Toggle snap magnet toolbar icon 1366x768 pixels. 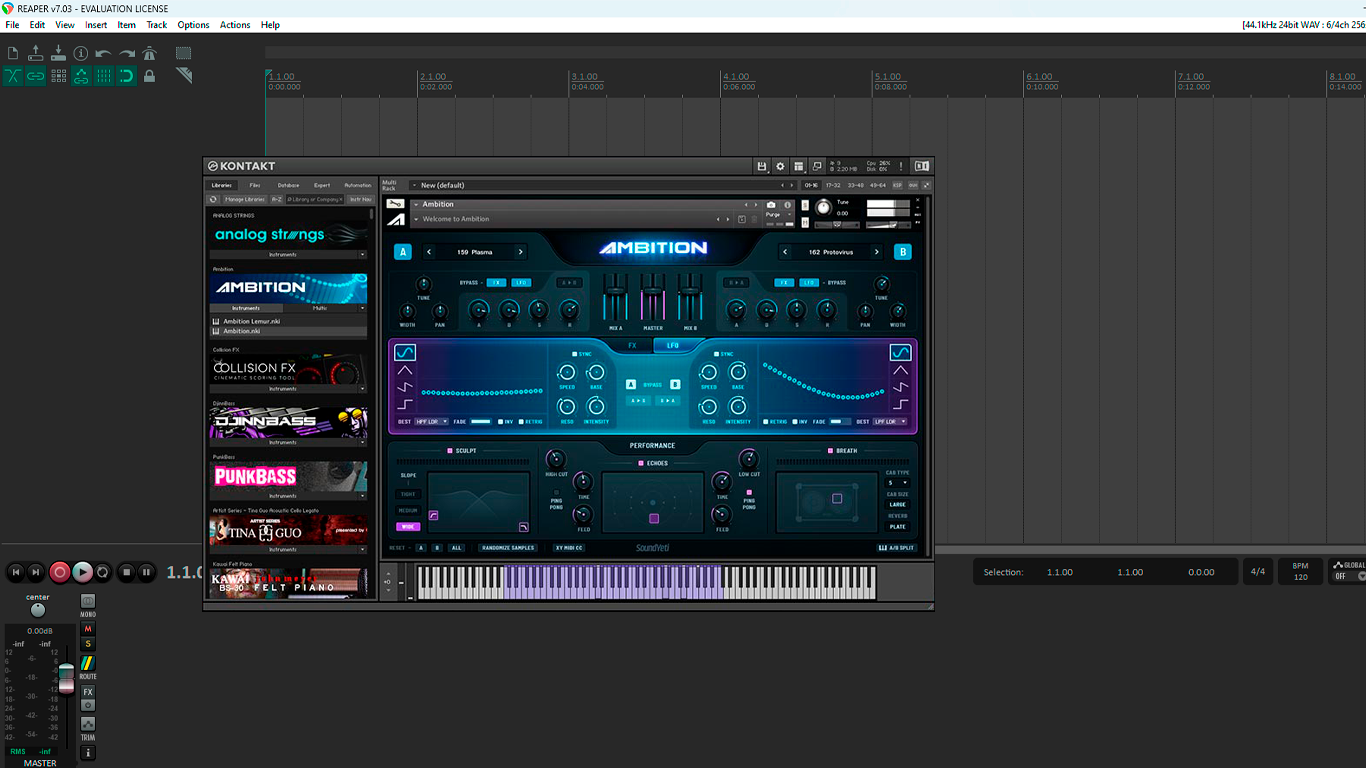pos(127,76)
